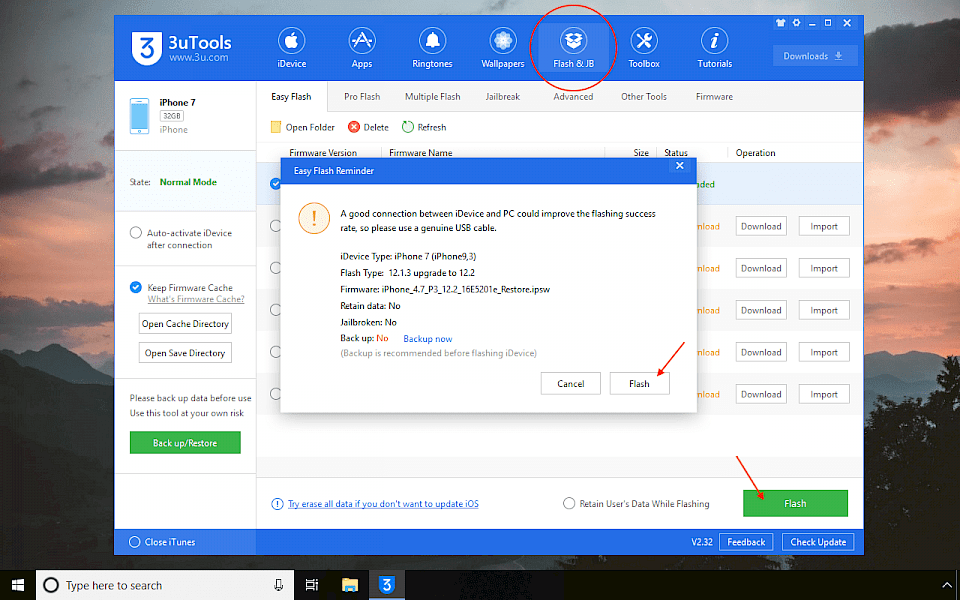960x600 pixels.
Task: Select the Flash & JB section
Action: click(574, 48)
